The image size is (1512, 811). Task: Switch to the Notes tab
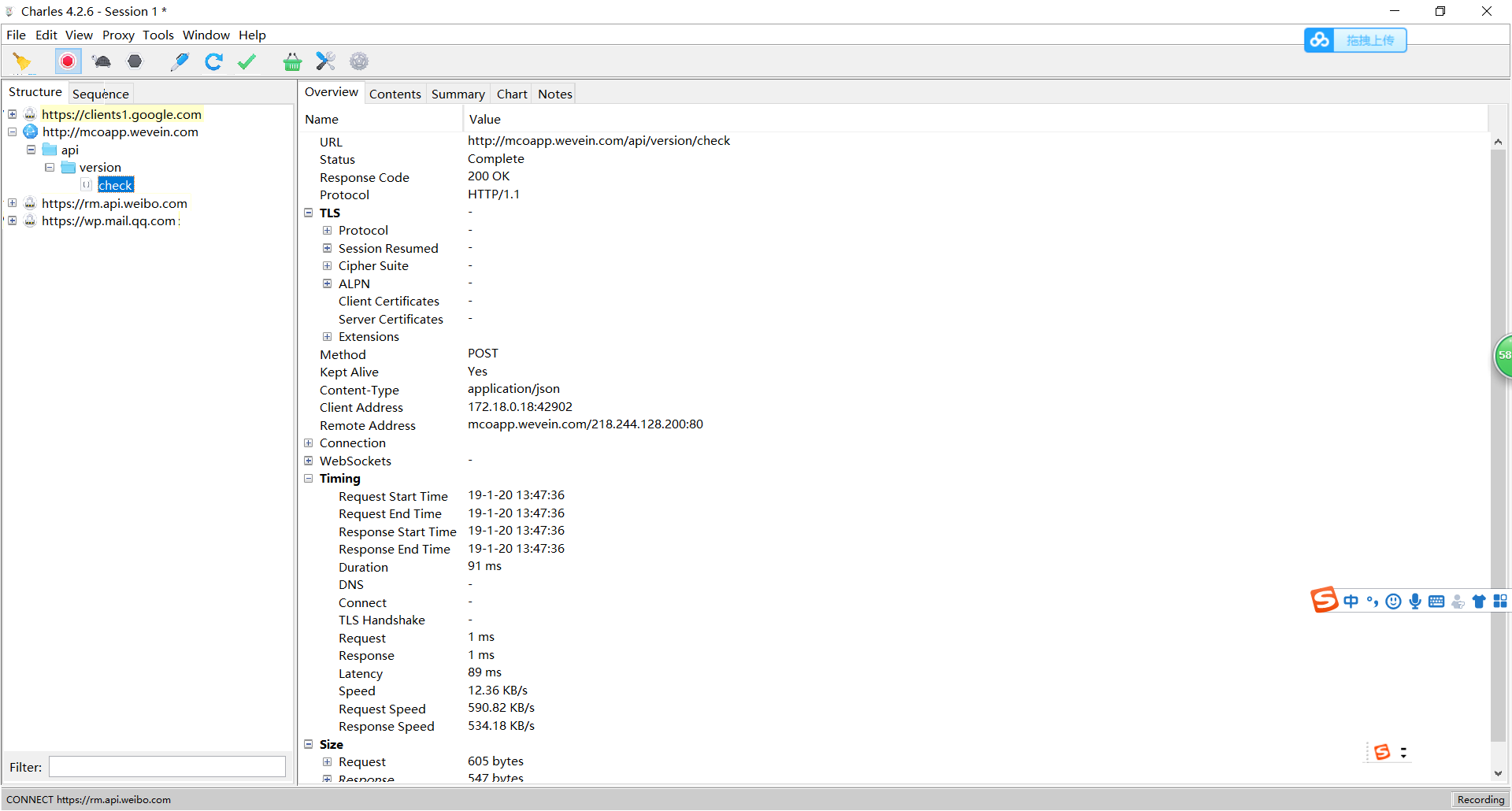click(x=555, y=94)
